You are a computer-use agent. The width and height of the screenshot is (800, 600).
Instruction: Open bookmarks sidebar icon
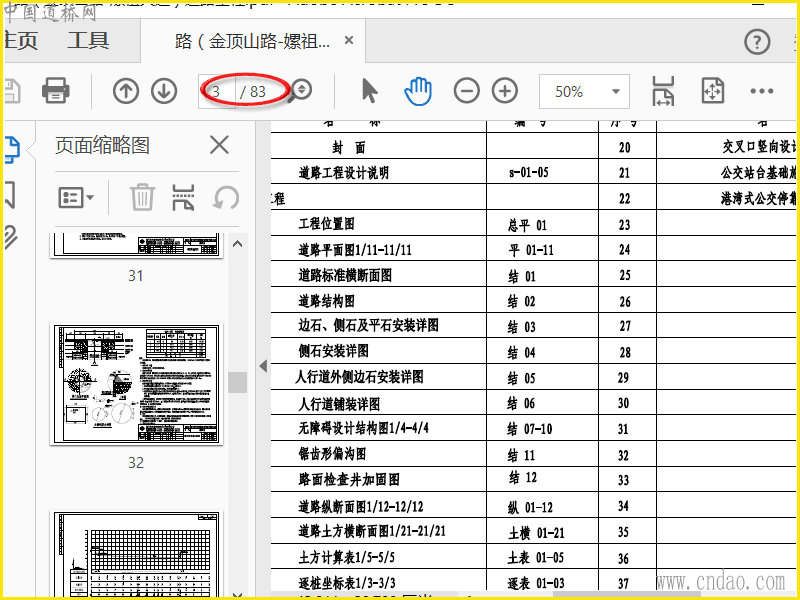pos(10,194)
